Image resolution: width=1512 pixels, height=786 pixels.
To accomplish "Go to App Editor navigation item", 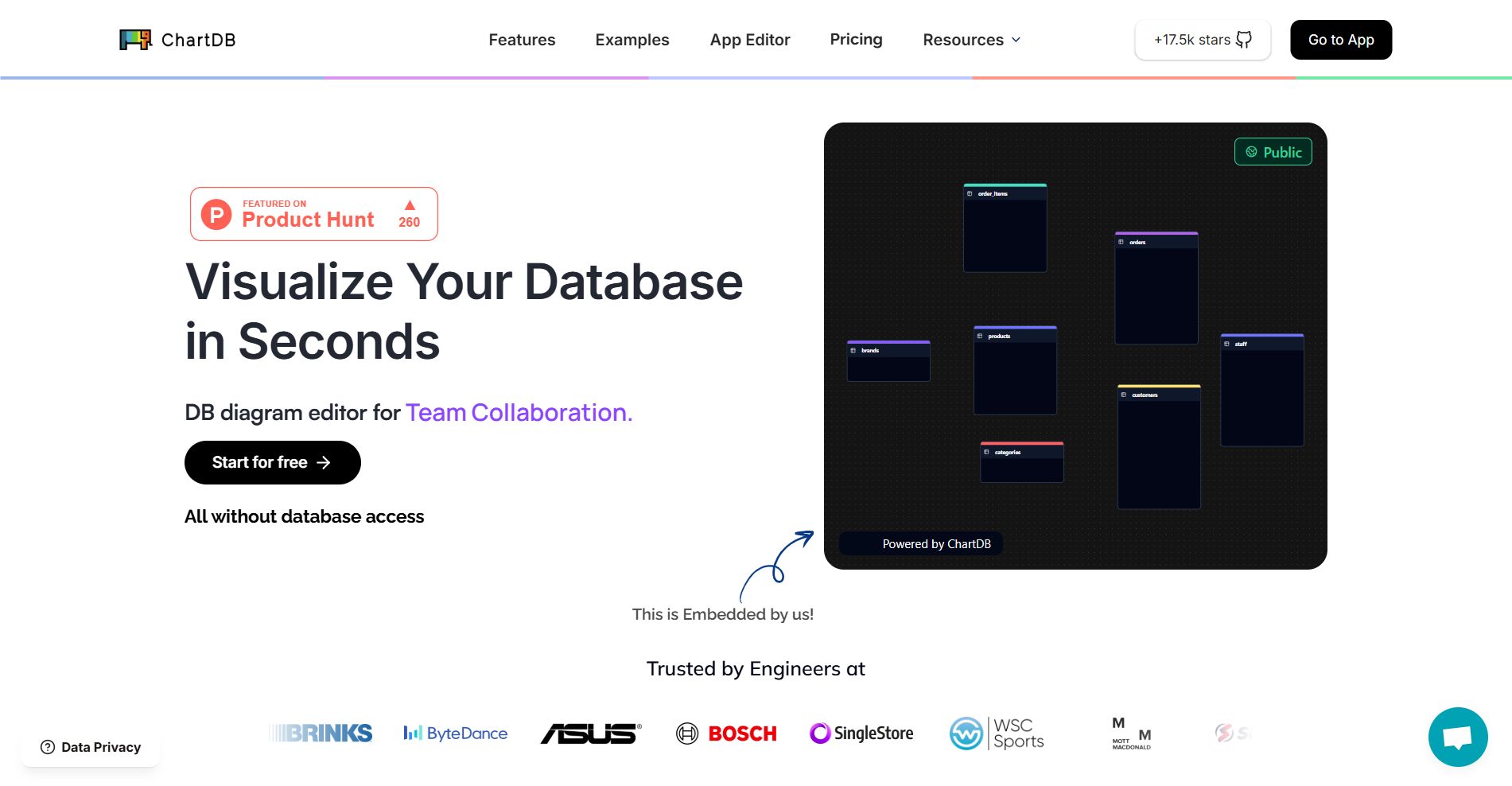I will coord(750,40).
